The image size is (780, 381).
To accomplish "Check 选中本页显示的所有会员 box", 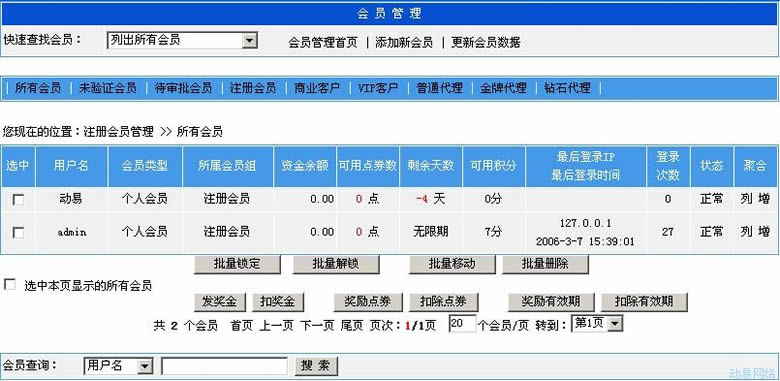I will (9, 285).
